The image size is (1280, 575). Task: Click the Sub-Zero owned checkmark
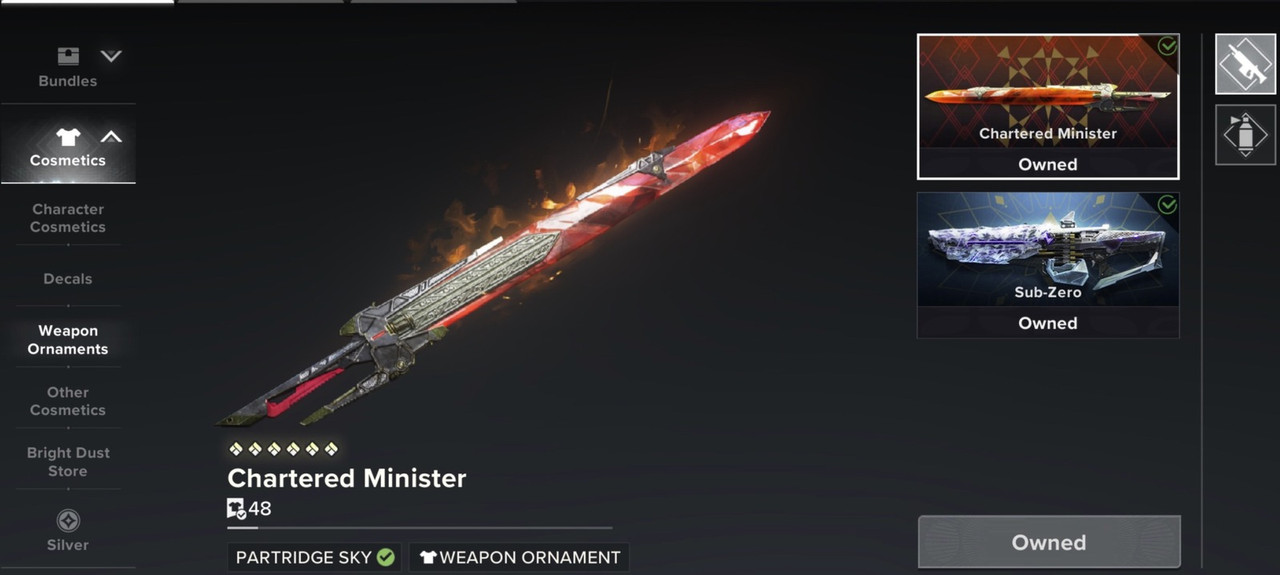(x=1167, y=204)
